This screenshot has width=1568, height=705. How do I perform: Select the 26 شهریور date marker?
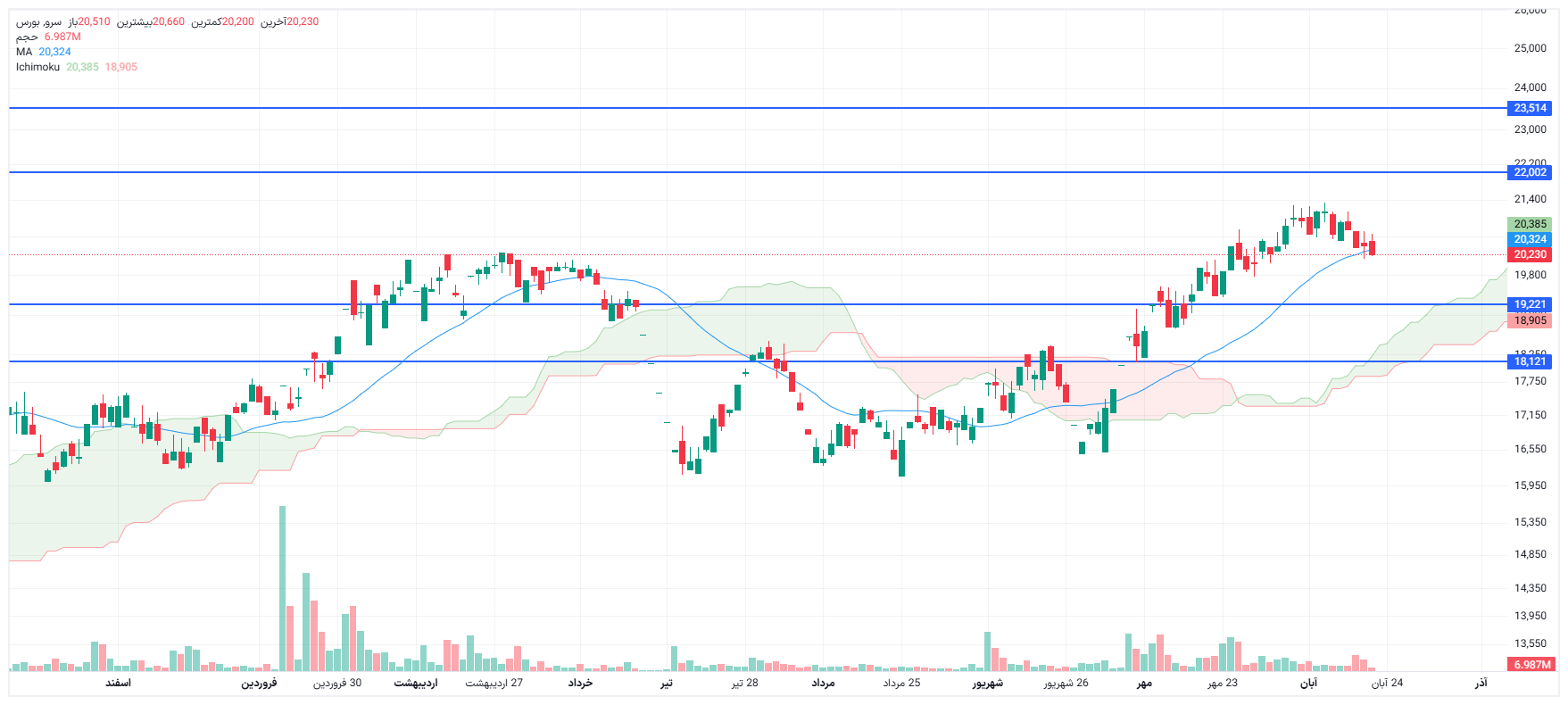[1066, 683]
